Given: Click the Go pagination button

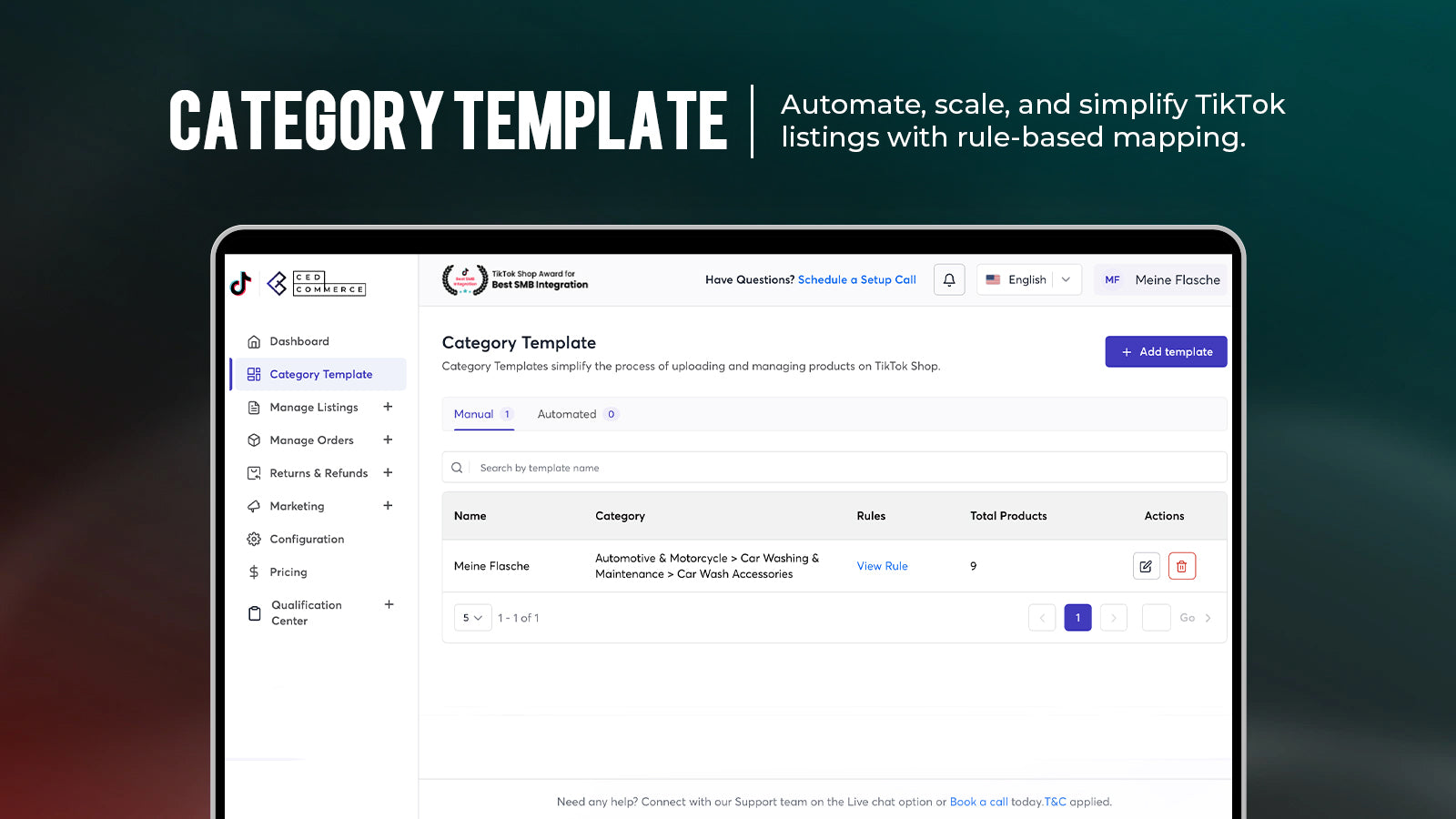Looking at the screenshot, I should [1195, 618].
